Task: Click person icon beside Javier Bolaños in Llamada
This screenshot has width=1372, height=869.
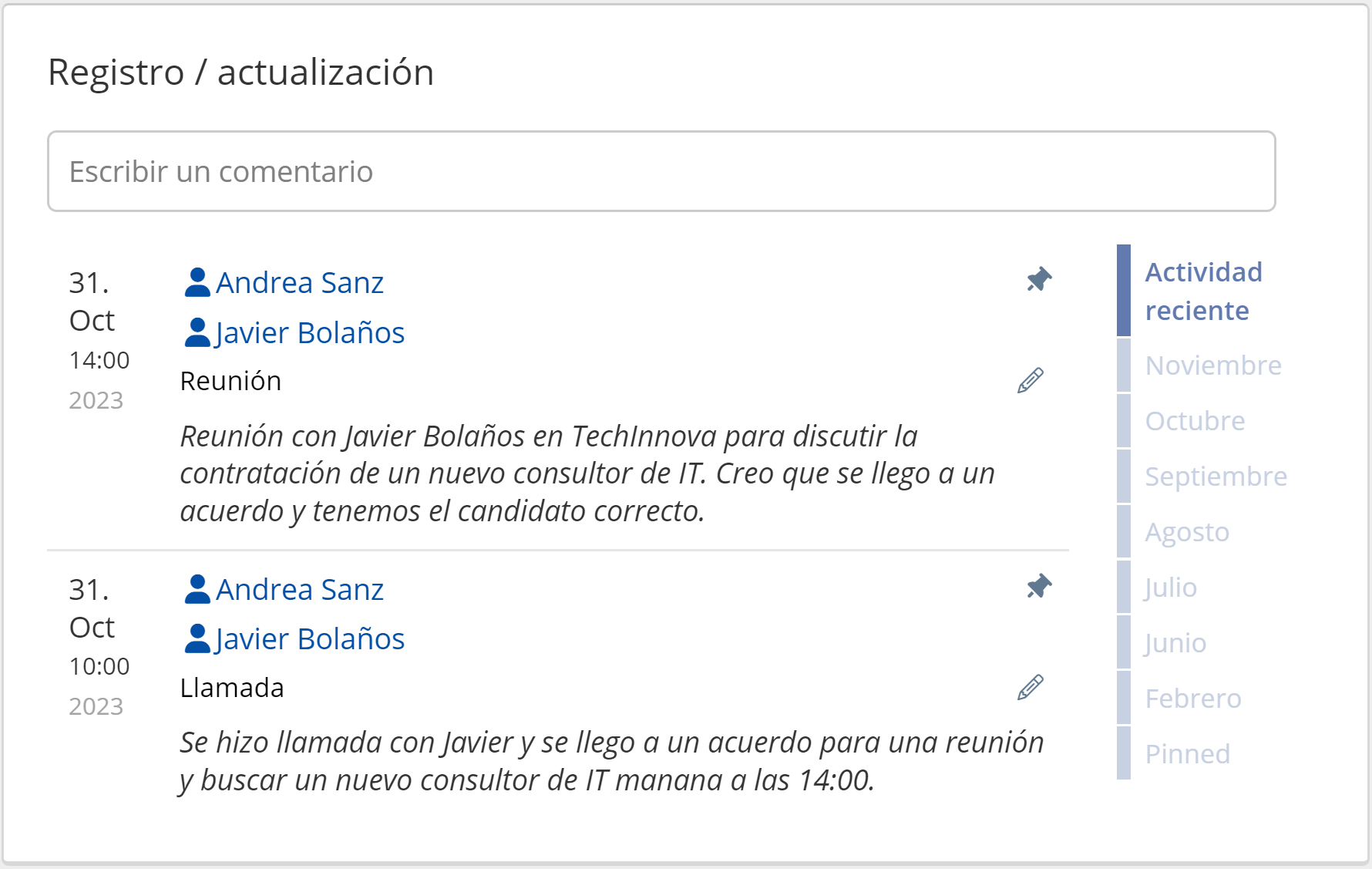Action: [197, 639]
